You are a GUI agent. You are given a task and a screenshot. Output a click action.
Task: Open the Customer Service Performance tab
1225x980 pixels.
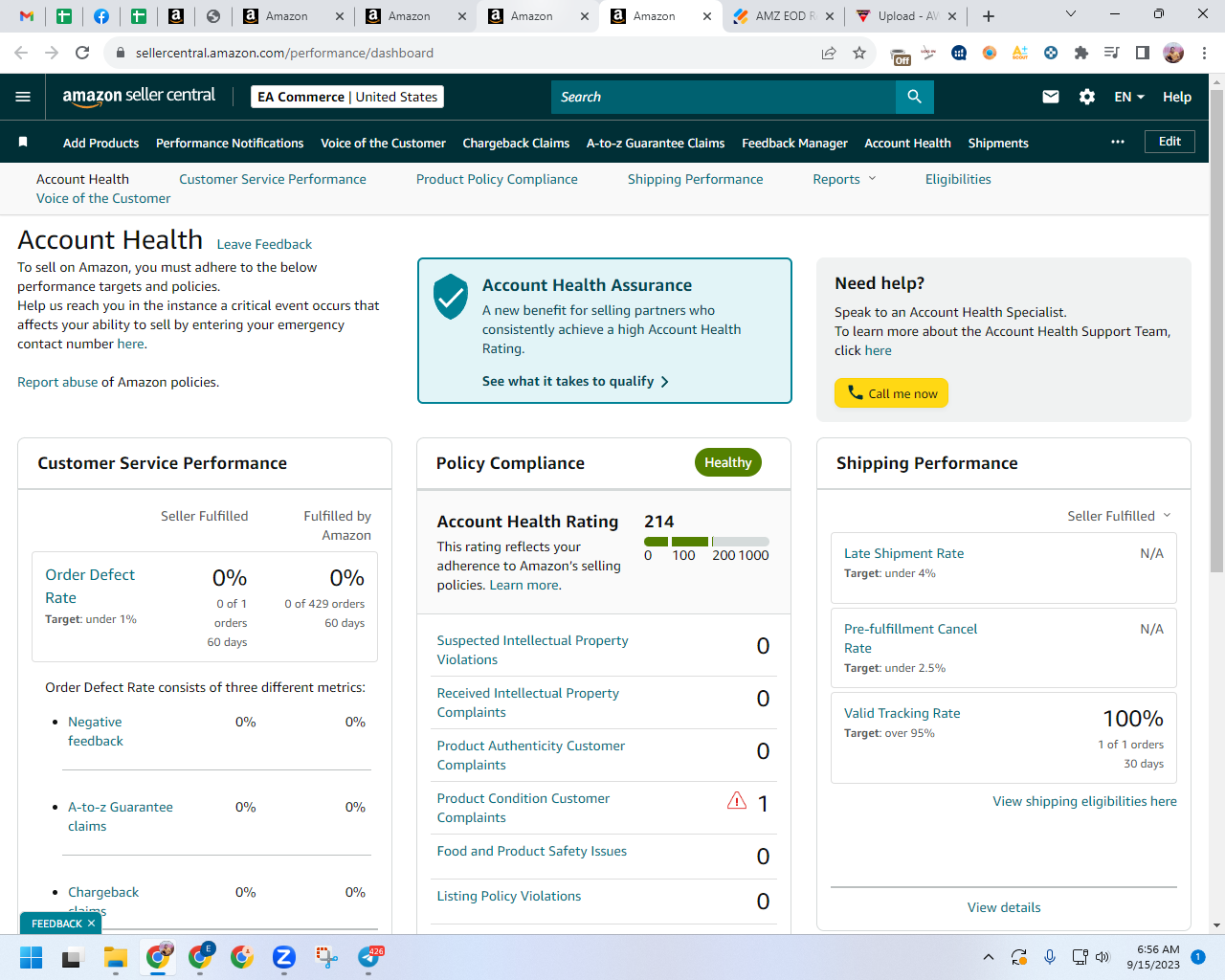point(273,179)
